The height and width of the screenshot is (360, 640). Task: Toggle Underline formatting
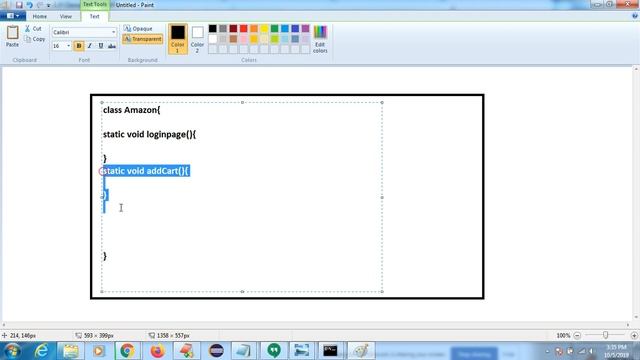point(101,46)
